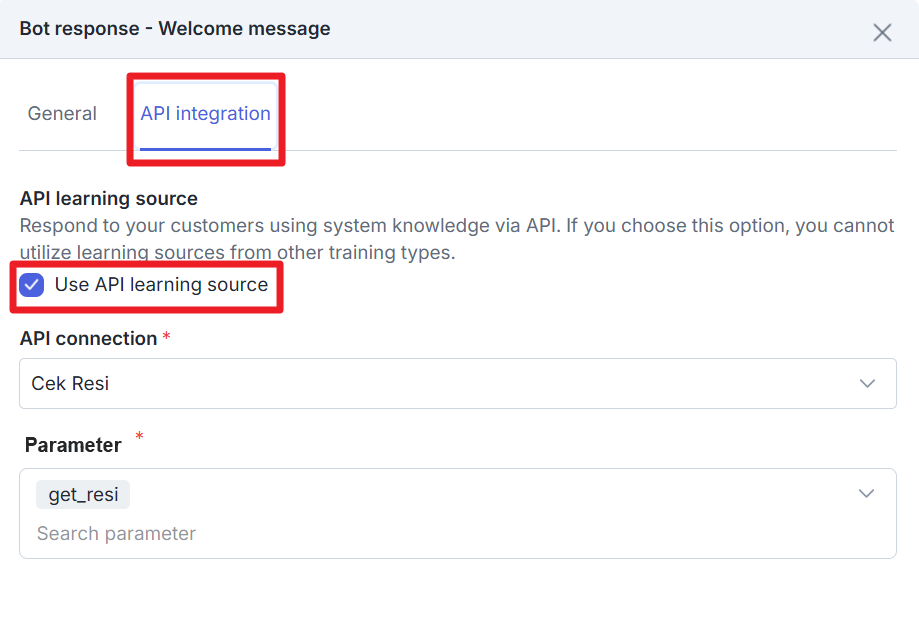Click the Bot response - Welcome message title

[175, 29]
